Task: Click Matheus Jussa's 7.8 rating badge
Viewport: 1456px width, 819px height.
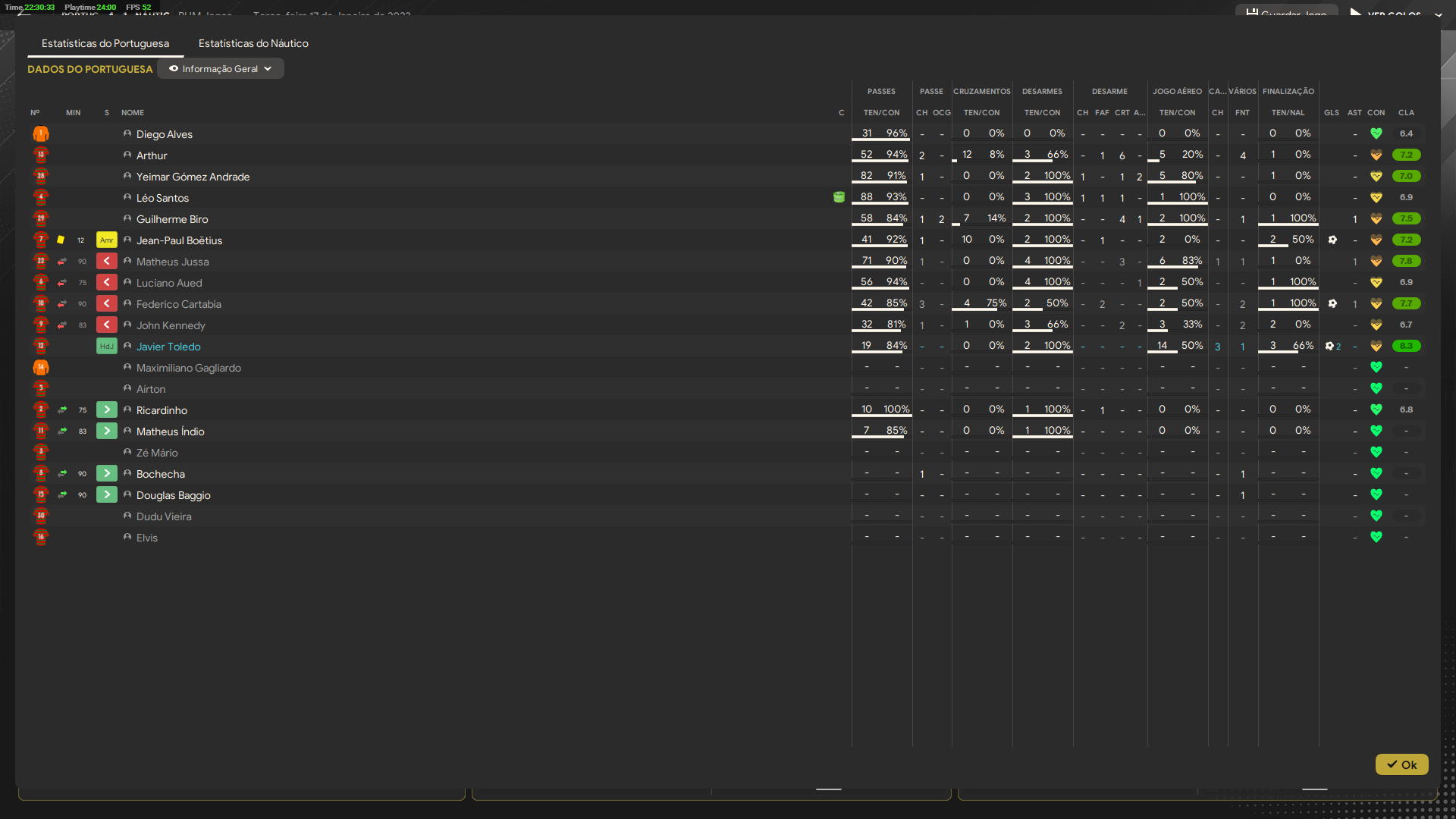Action: pos(1406,261)
